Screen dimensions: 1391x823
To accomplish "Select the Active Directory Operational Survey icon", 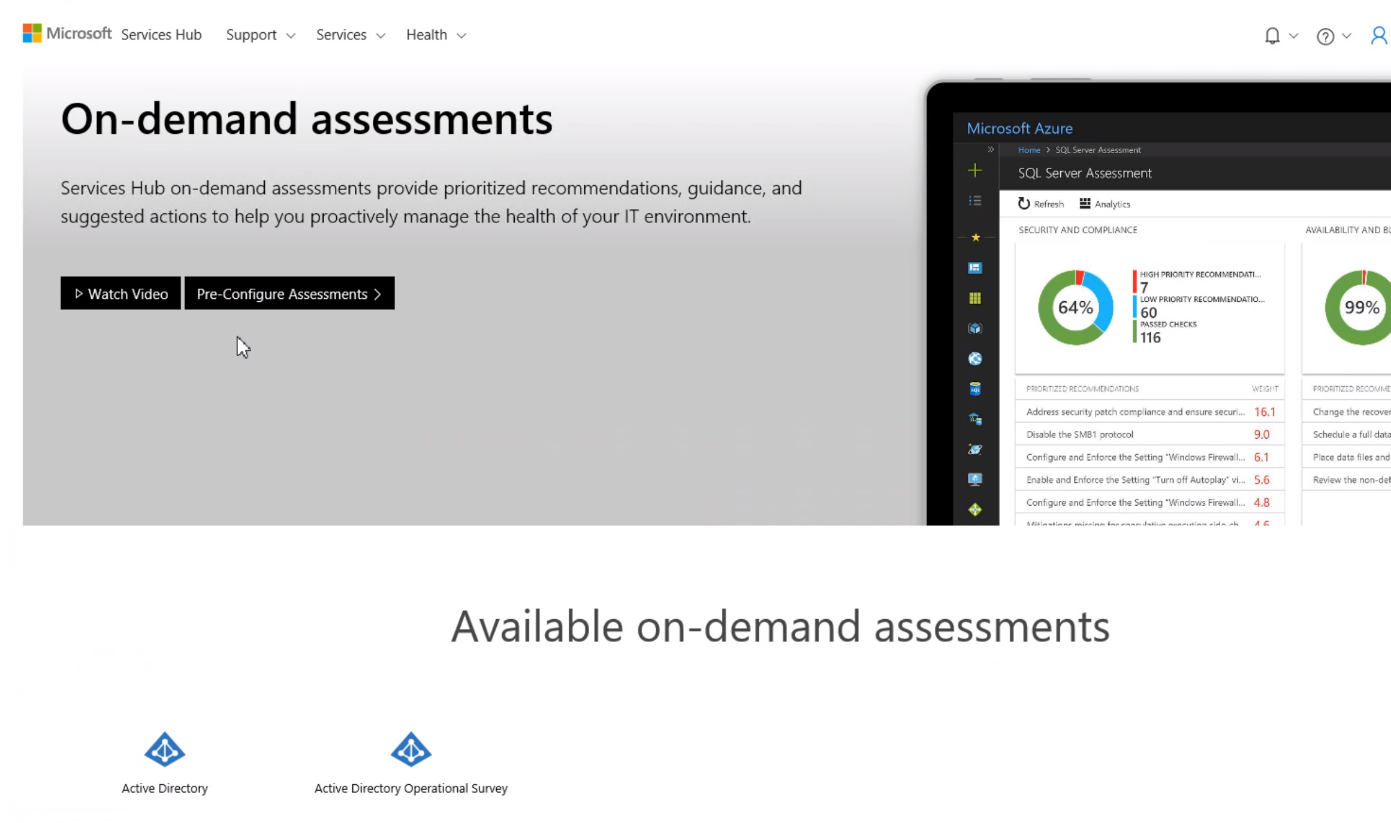I will (411, 749).
